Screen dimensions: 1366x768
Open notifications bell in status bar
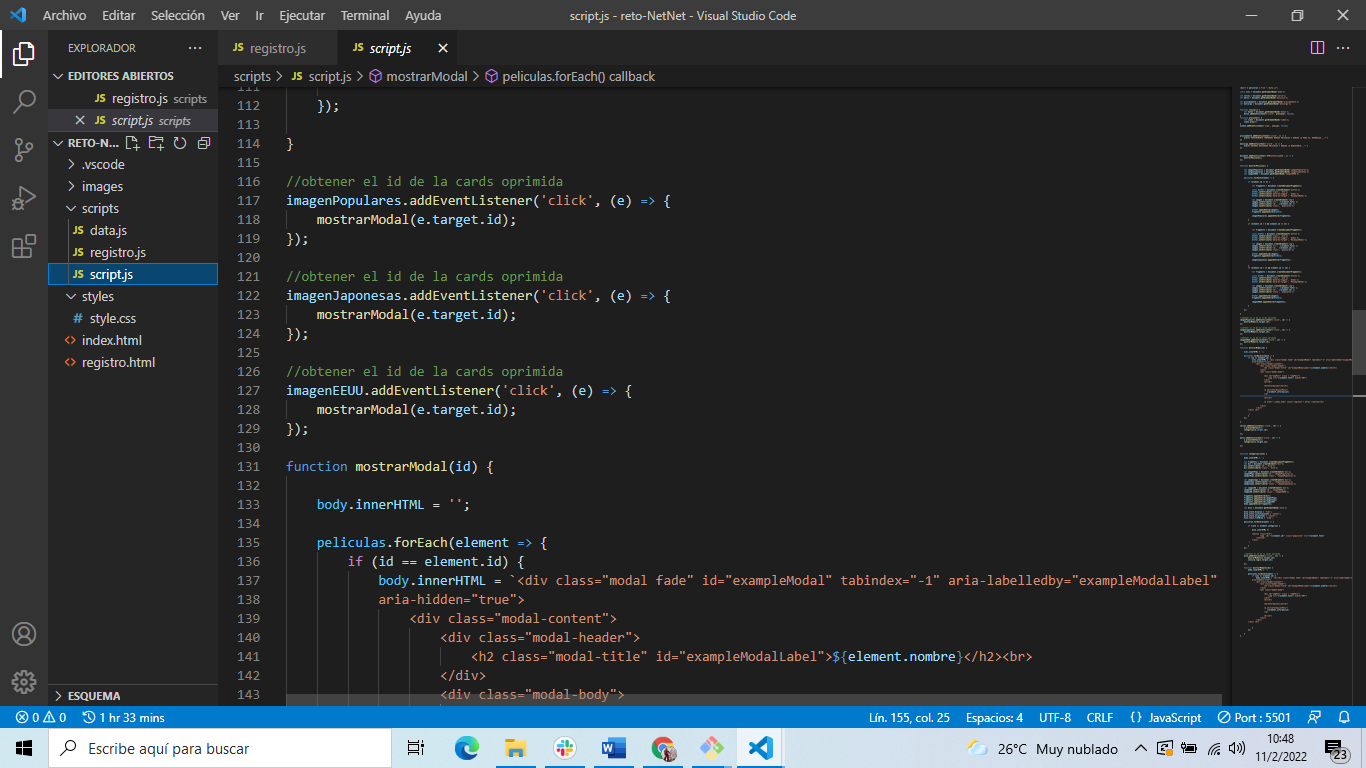click(1345, 717)
